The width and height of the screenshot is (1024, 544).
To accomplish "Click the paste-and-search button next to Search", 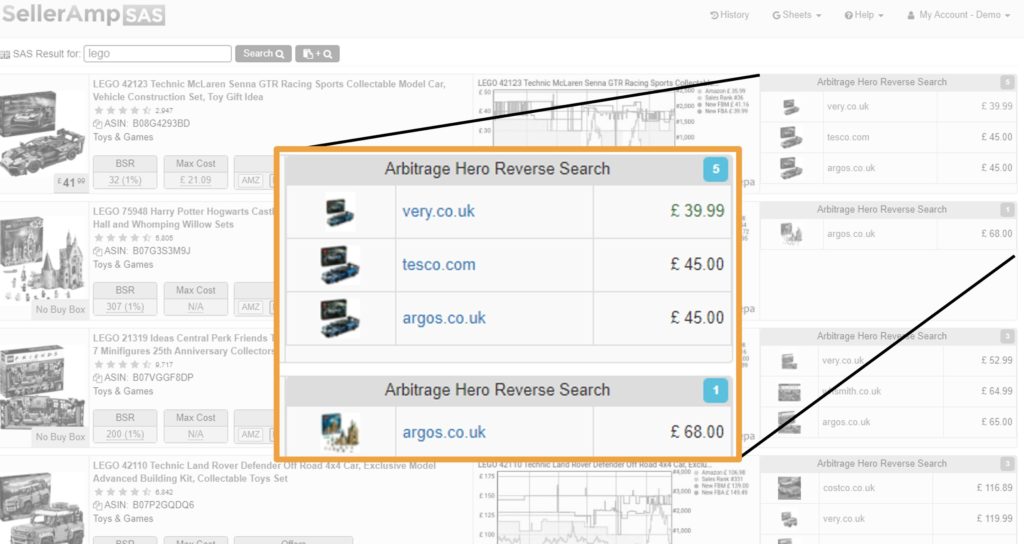I will click(317, 54).
